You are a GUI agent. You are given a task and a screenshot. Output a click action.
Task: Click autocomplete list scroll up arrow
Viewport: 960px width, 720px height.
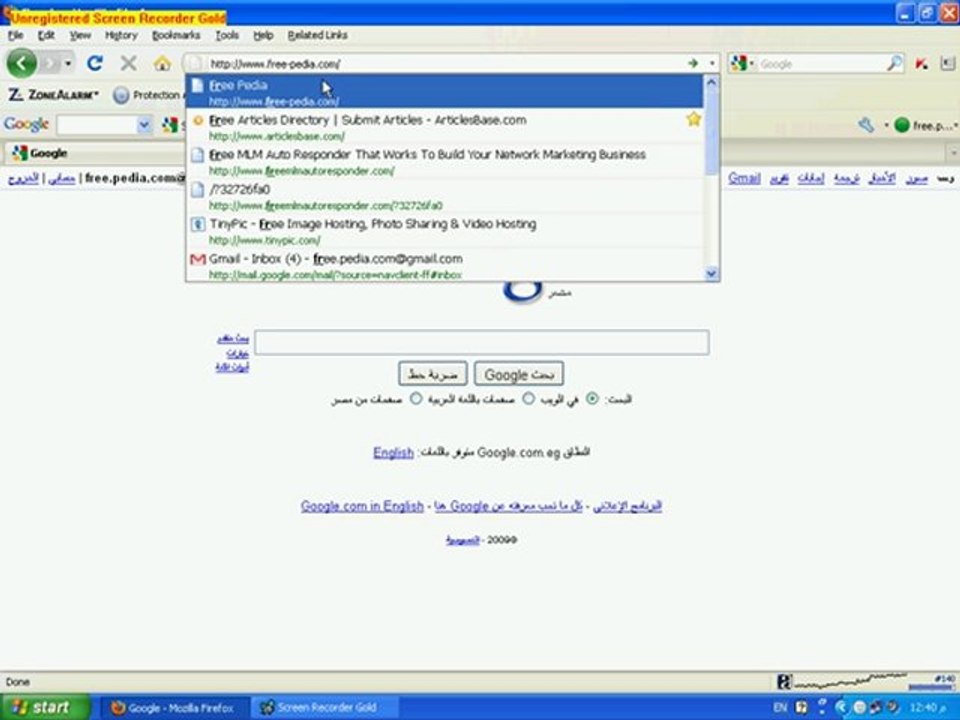point(711,81)
